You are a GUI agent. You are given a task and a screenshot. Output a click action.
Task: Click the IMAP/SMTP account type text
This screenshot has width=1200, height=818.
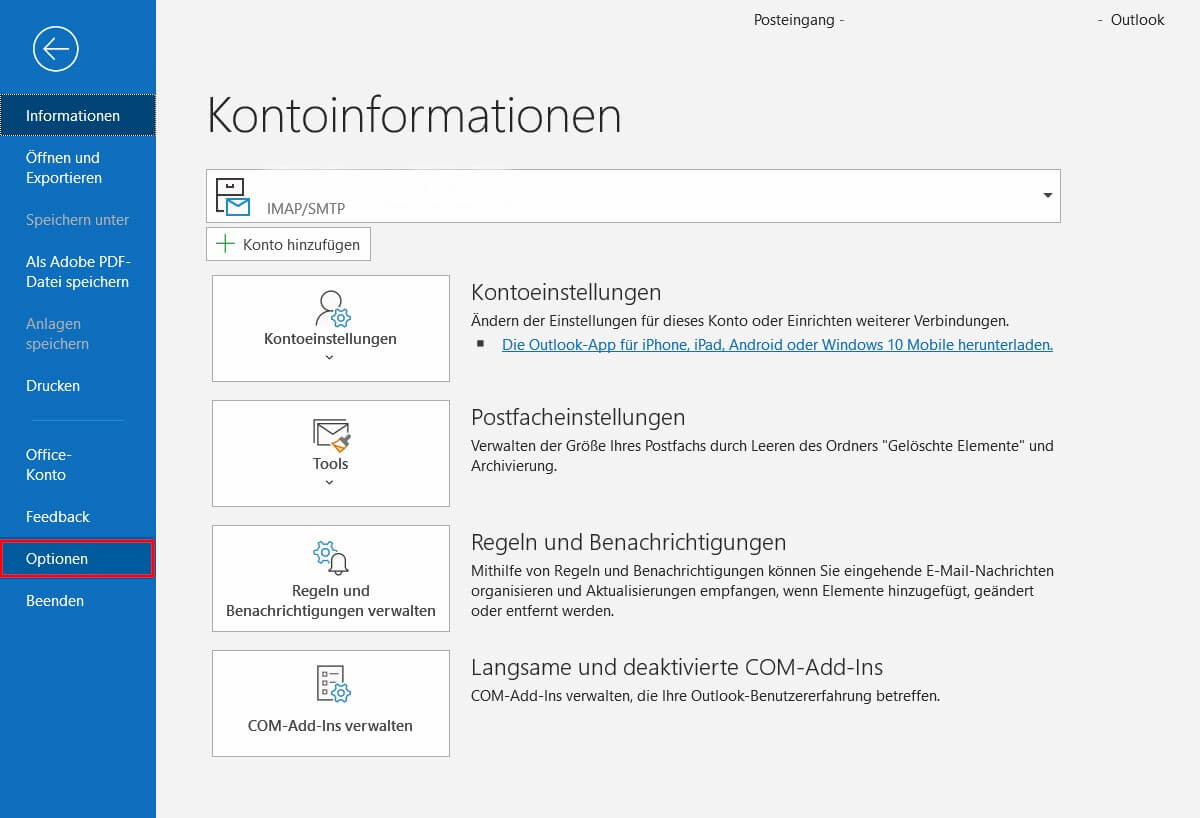pos(305,209)
